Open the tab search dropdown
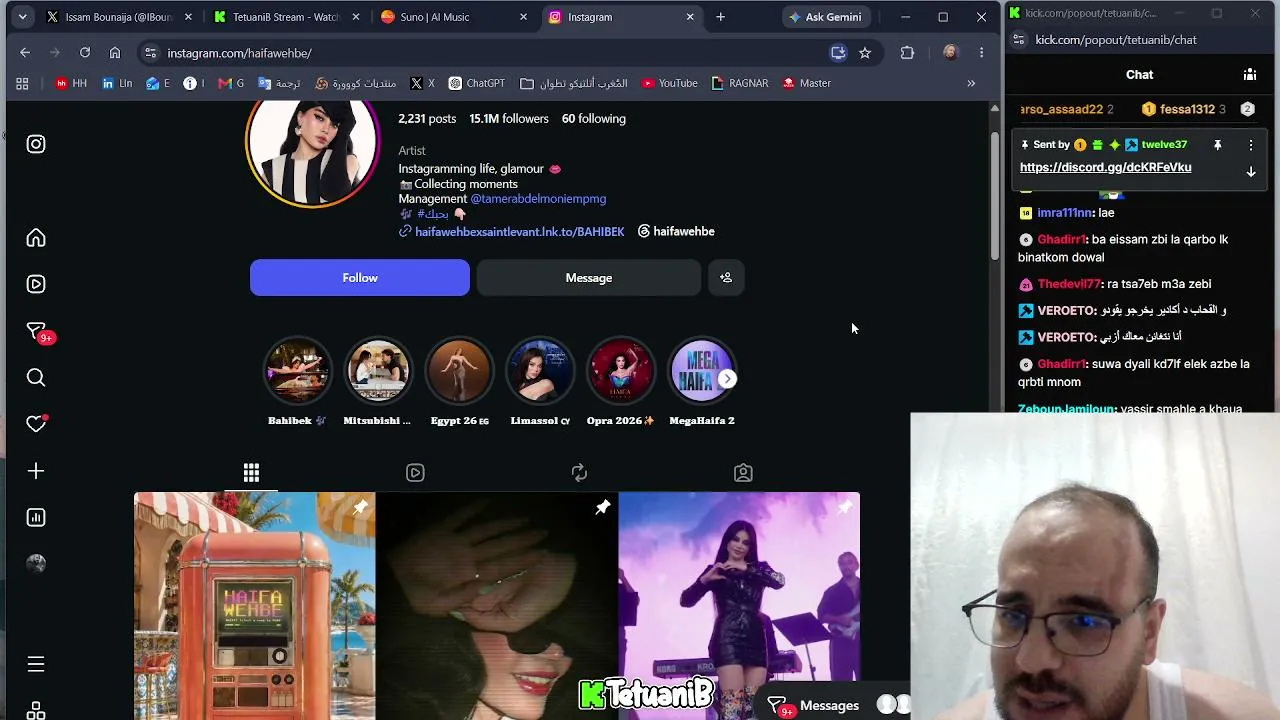 (22, 17)
